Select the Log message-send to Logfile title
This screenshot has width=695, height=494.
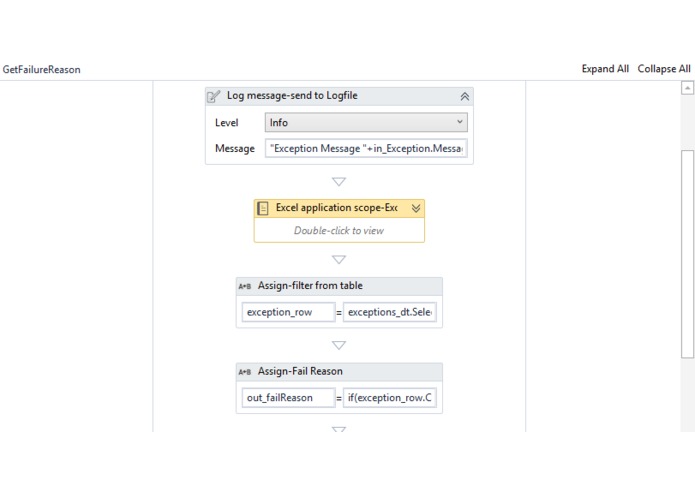(x=292, y=96)
